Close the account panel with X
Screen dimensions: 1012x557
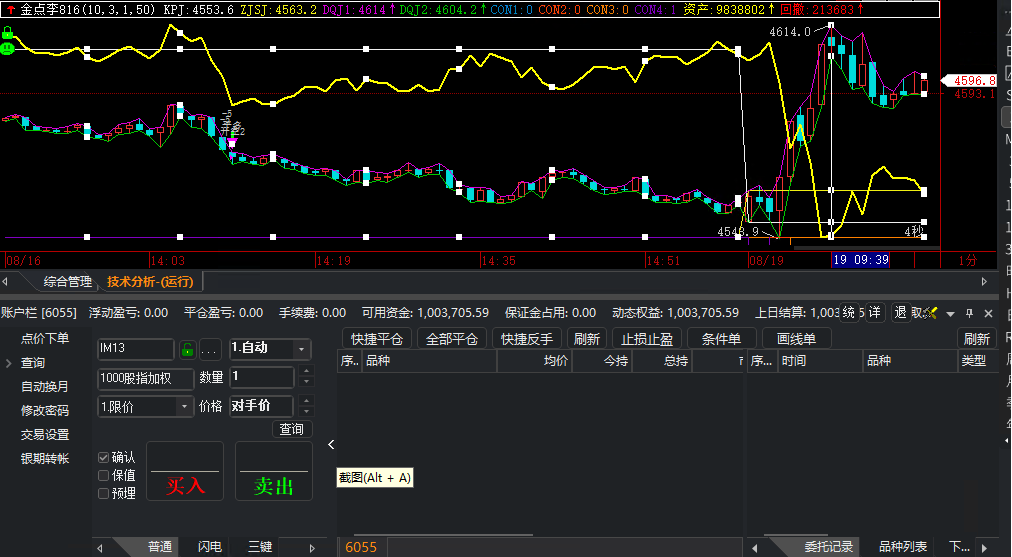pyautogui.click(x=988, y=313)
